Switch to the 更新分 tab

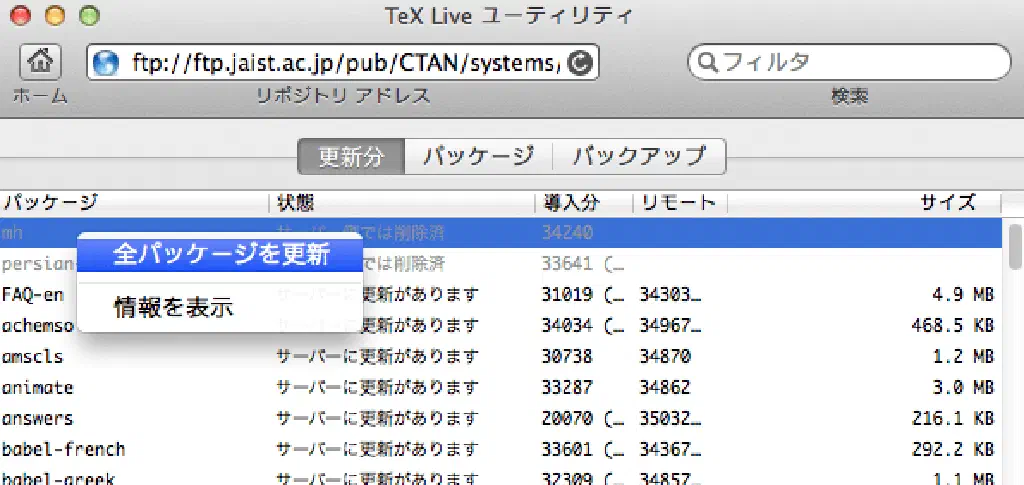[351, 156]
